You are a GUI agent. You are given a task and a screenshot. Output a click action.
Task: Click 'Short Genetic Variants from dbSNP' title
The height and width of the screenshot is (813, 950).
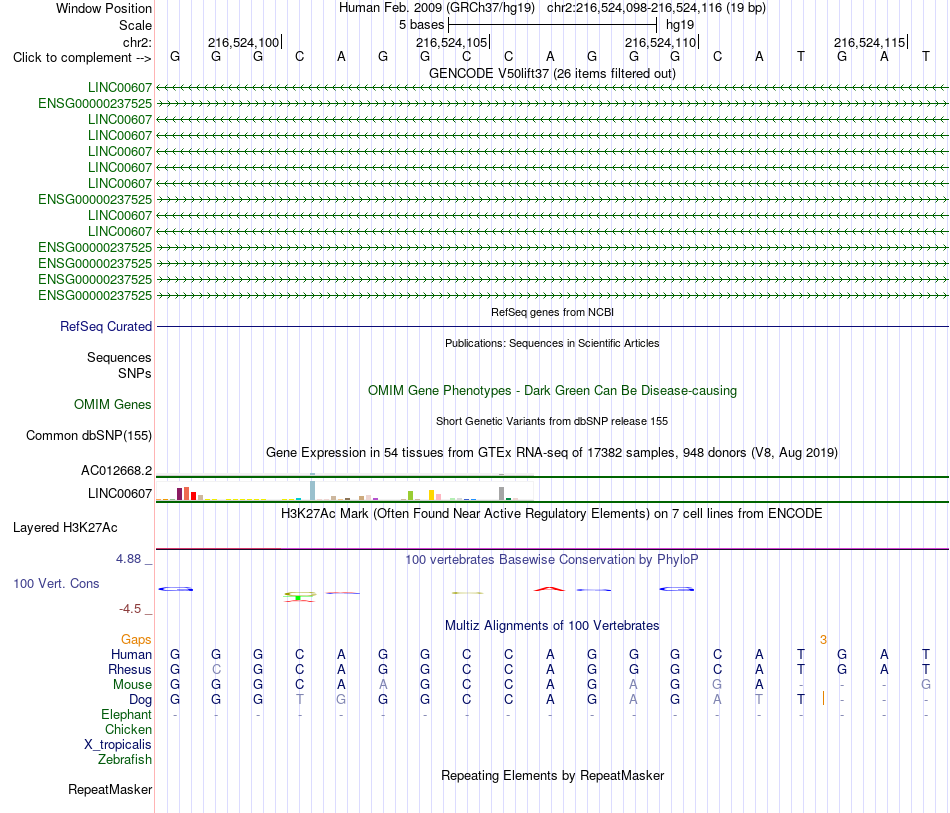[552, 421]
